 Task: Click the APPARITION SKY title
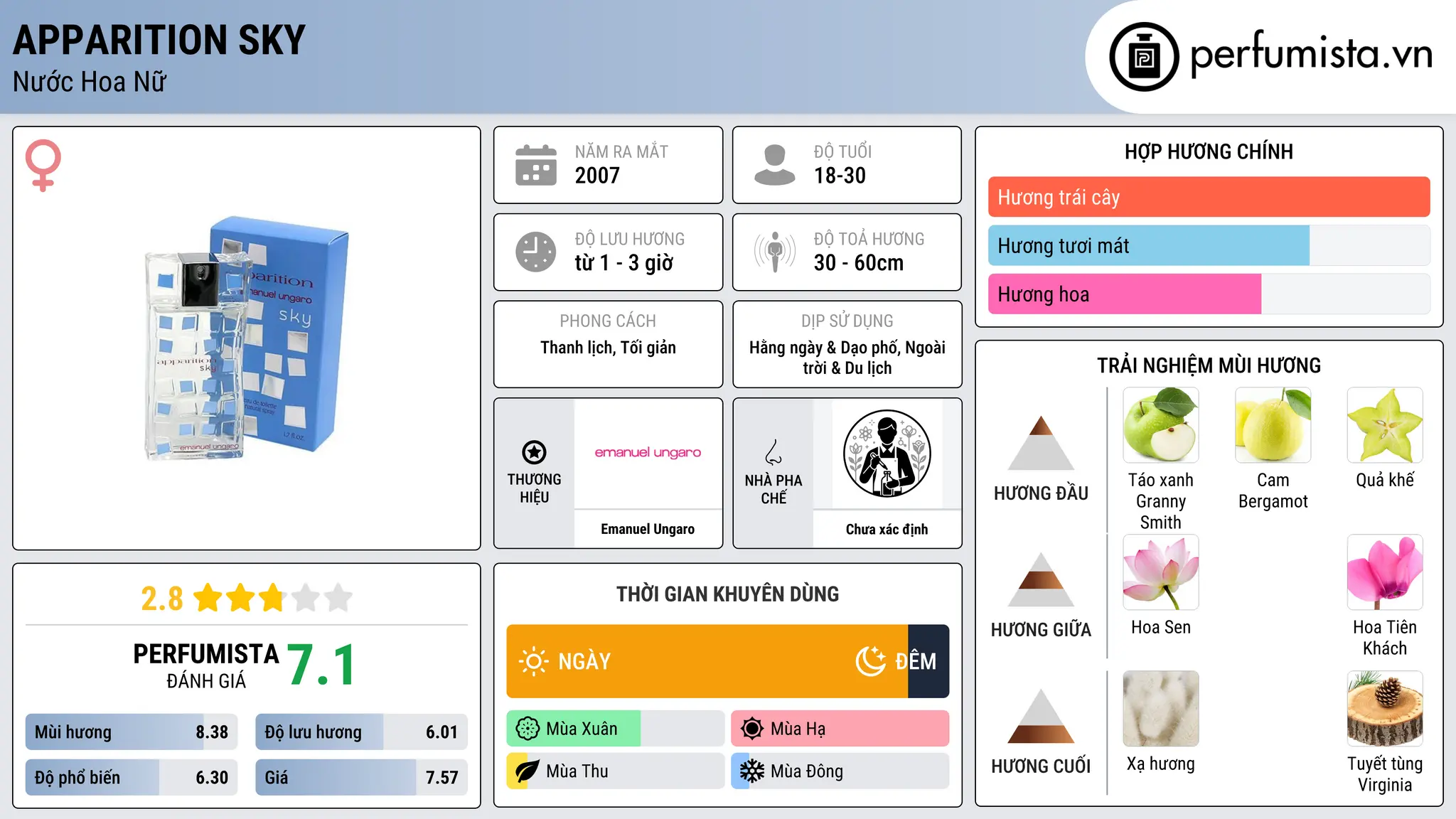(159, 40)
